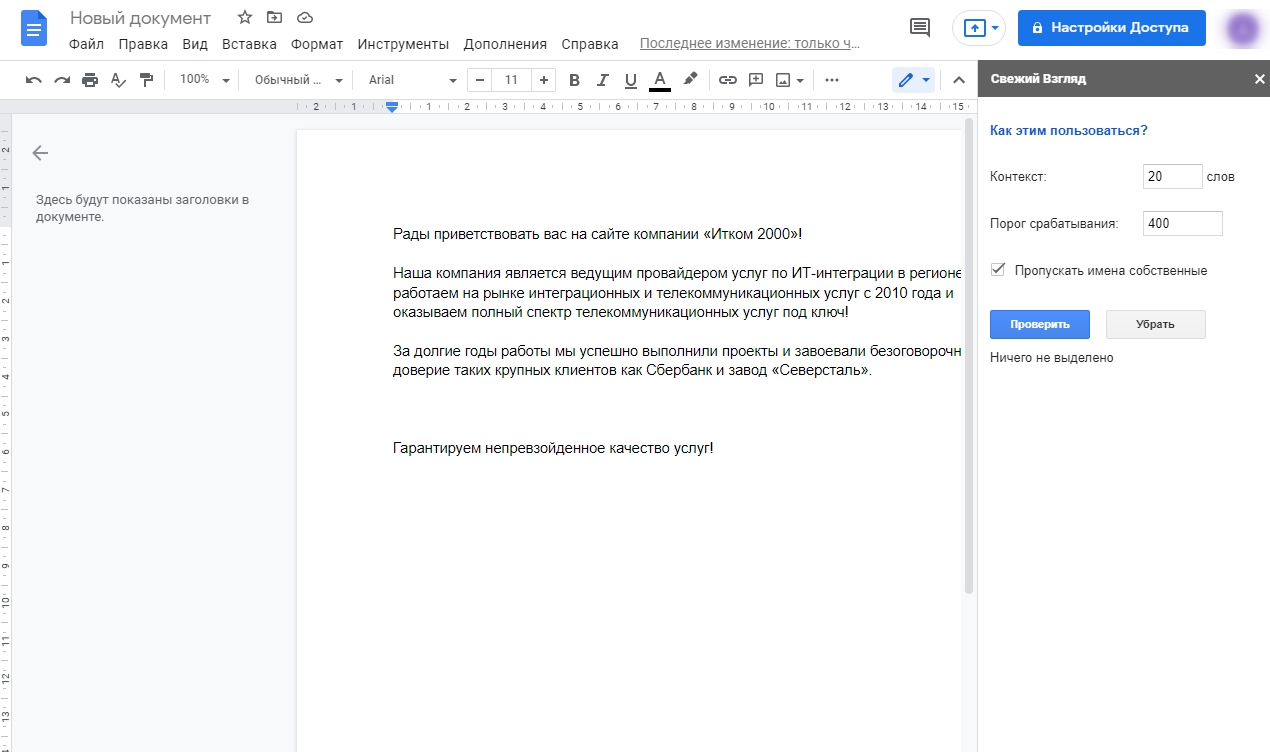Click the Проверить button
The height and width of the screenshot is (752, 1270).
[1040, 324]
